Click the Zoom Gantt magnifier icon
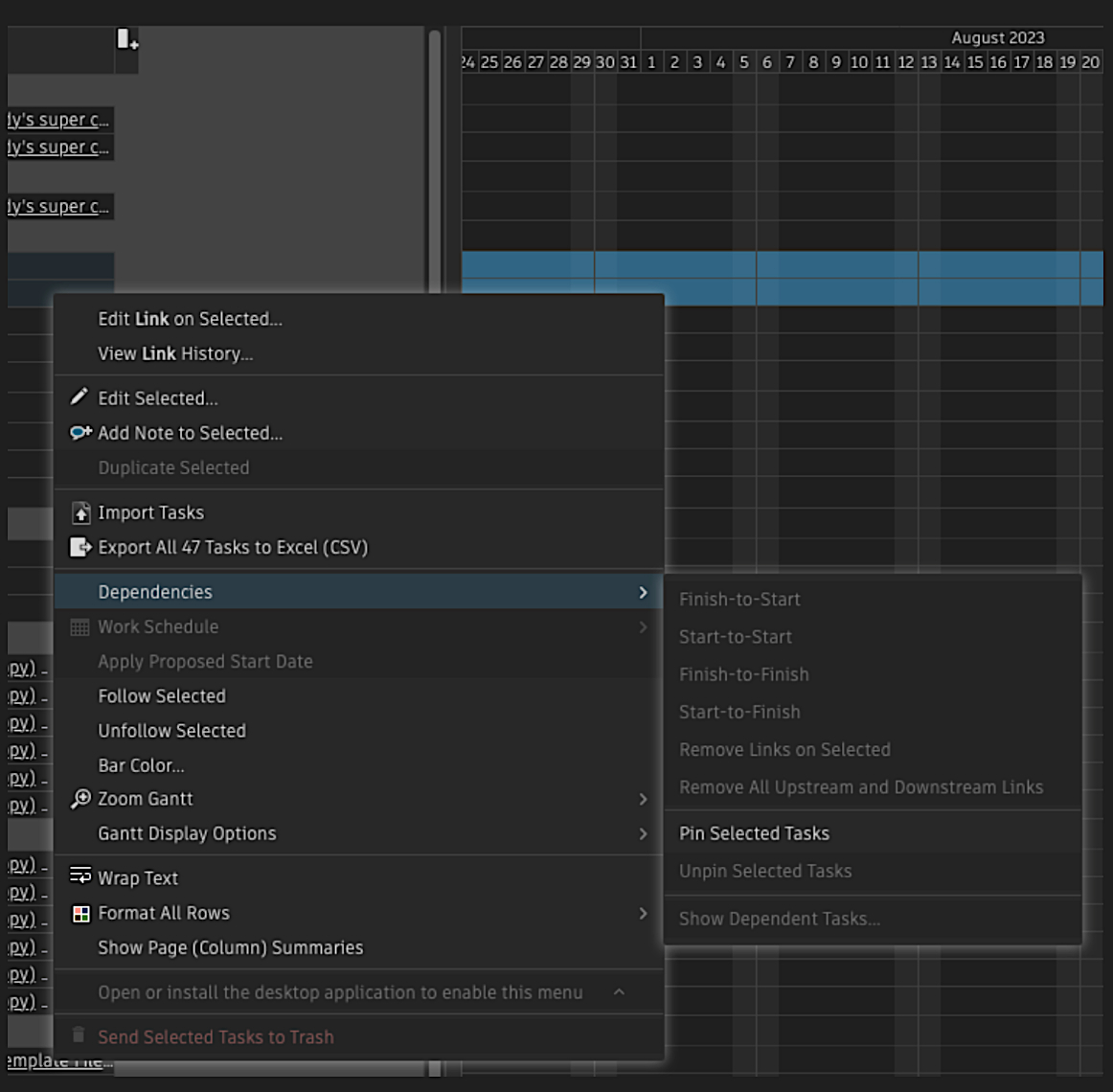This screenshot has width=1113, height=1092. pyautogui.click(x=80, y=798)
